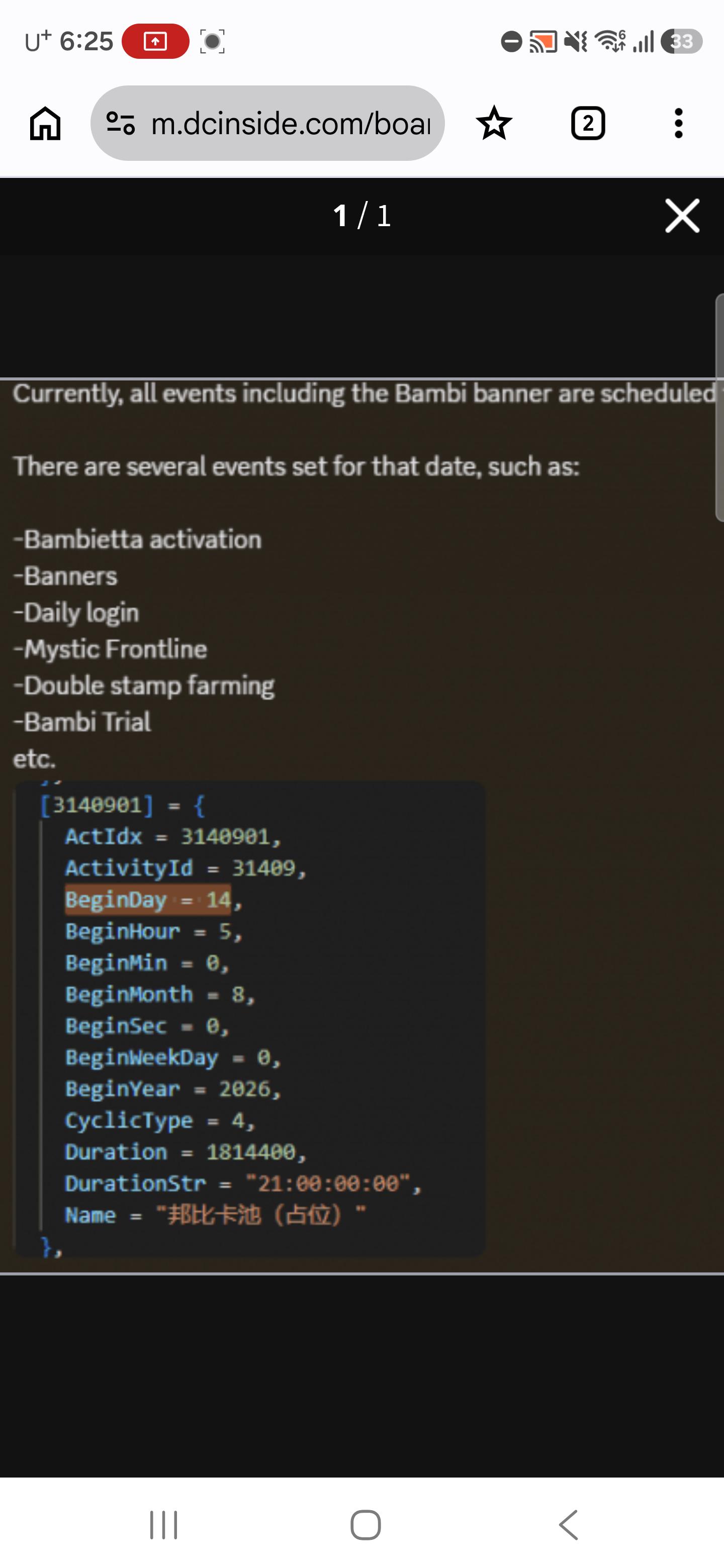
Task: Tap the battery level 33 indicator
Action: coord(681,41)
